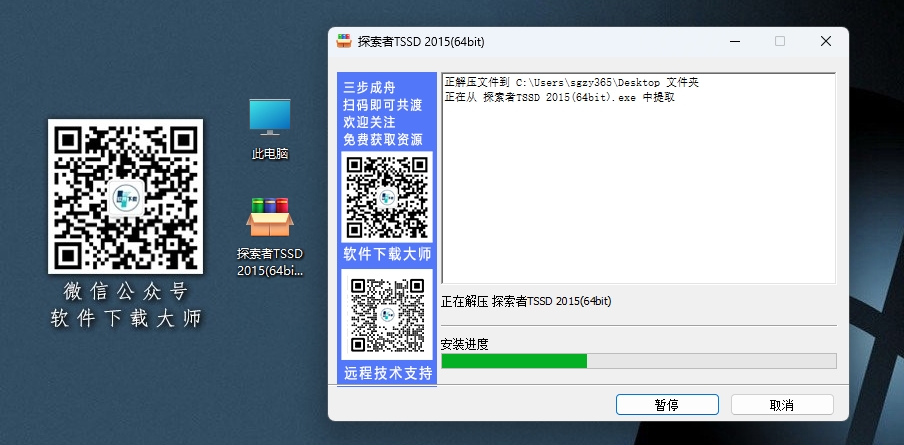
Task: Click the installer title 探索者TSSD 2015(64bit)
Action: 421,42
